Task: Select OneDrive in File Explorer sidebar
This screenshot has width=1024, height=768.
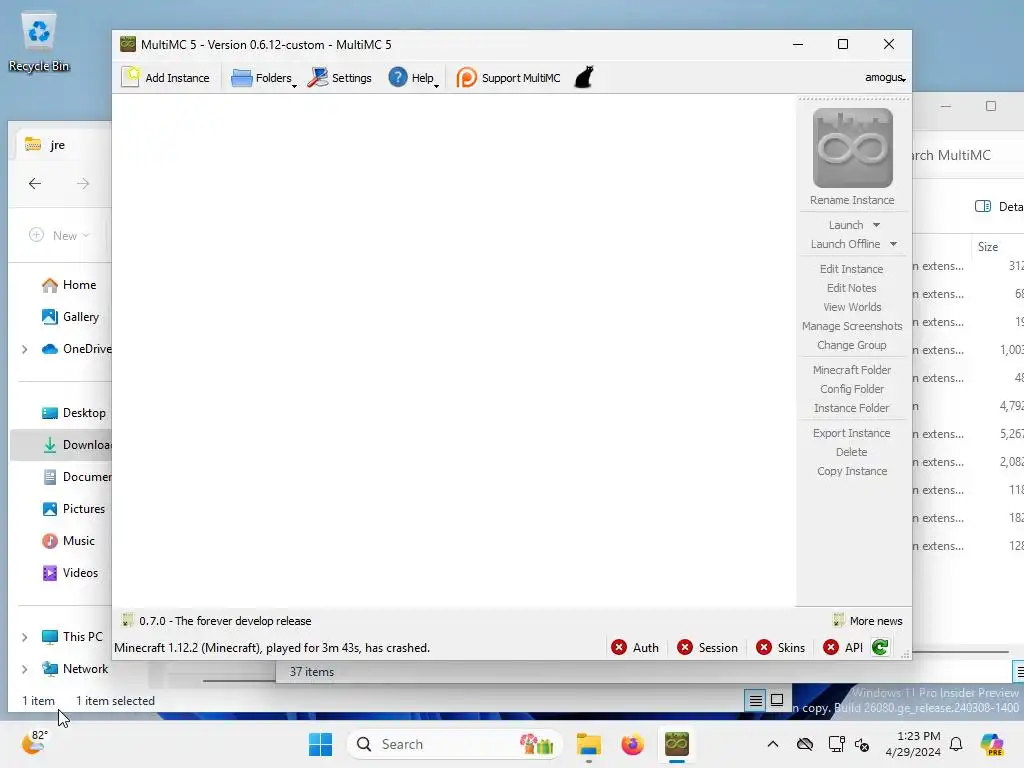Action: (76, 349)
